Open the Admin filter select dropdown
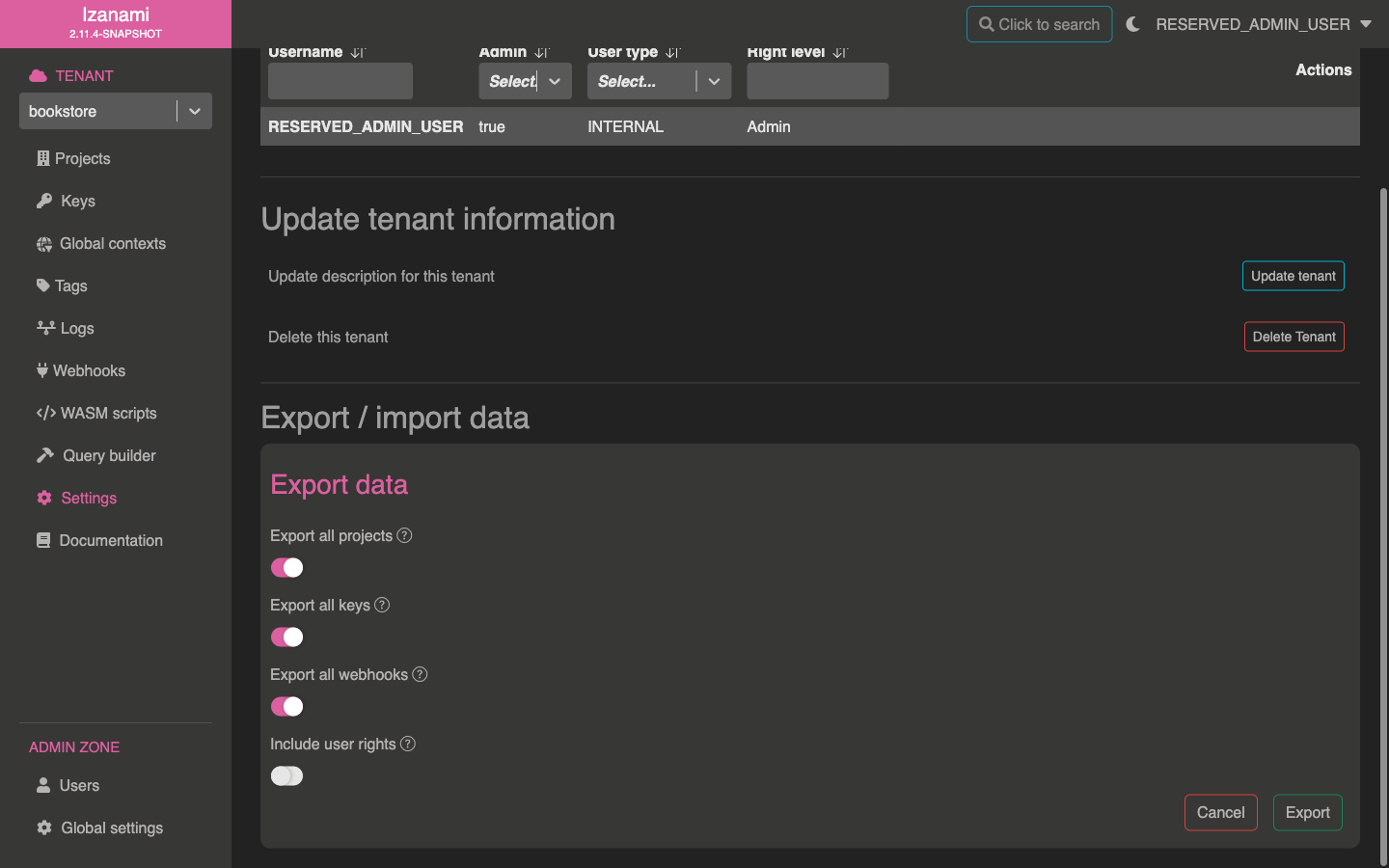The height and width of the screenshot is (868, 1389). tap(554, 82)
